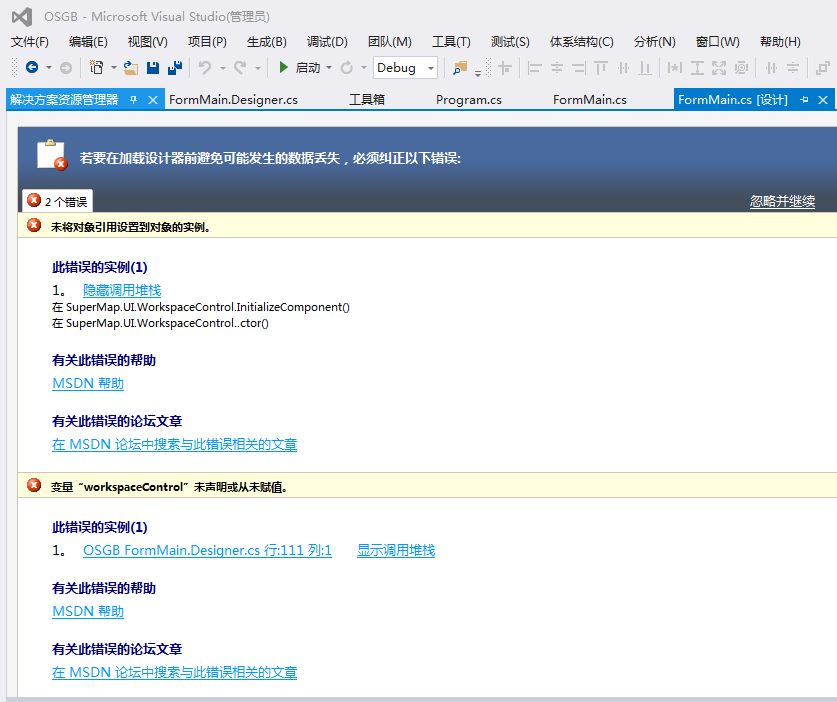
Task: Expand the Navigate Backward history dropdown arrow
Action: [x=49, y=68]
